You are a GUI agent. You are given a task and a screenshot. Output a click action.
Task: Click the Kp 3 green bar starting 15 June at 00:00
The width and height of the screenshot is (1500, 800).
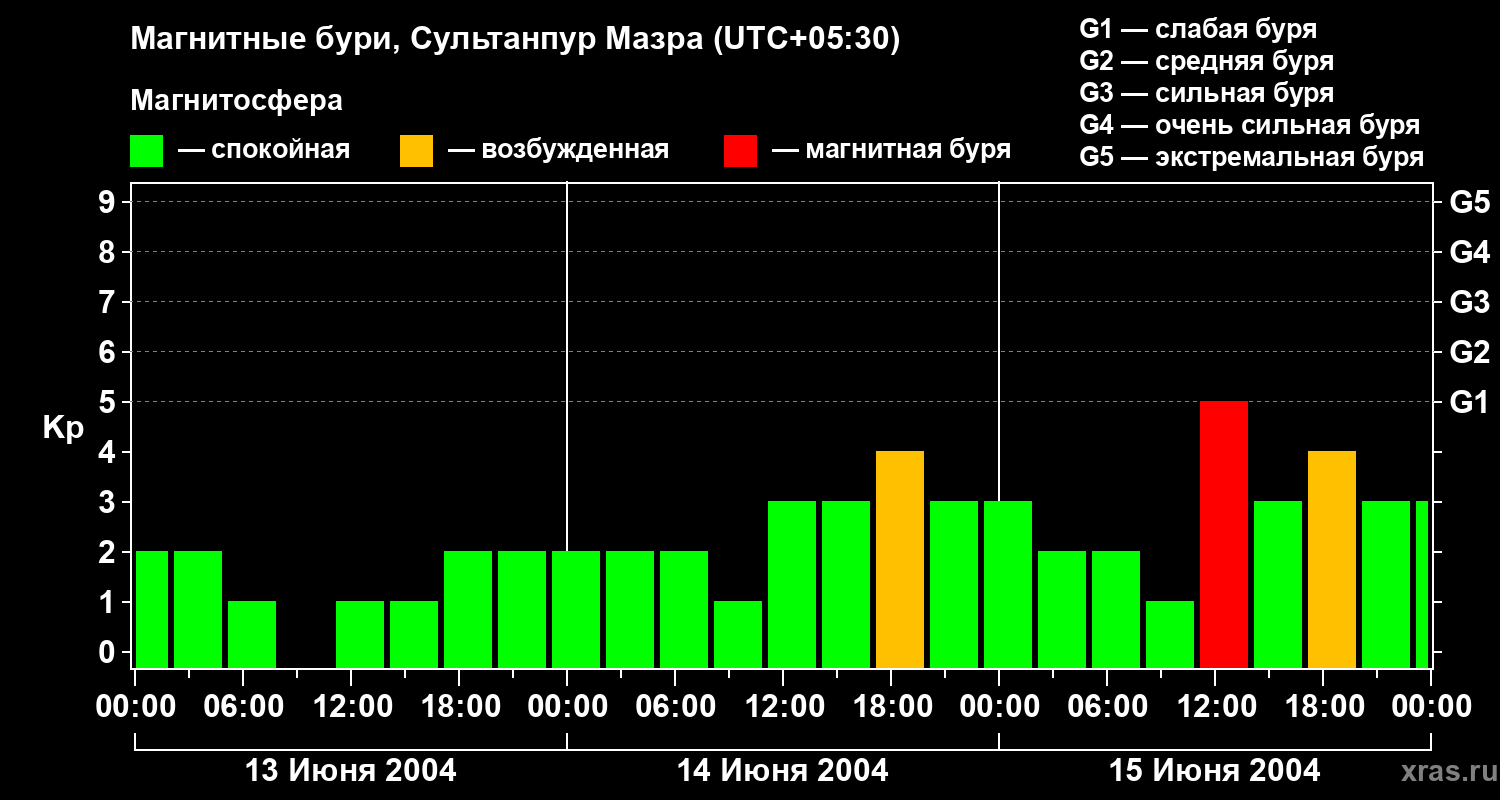[1008, 585]
